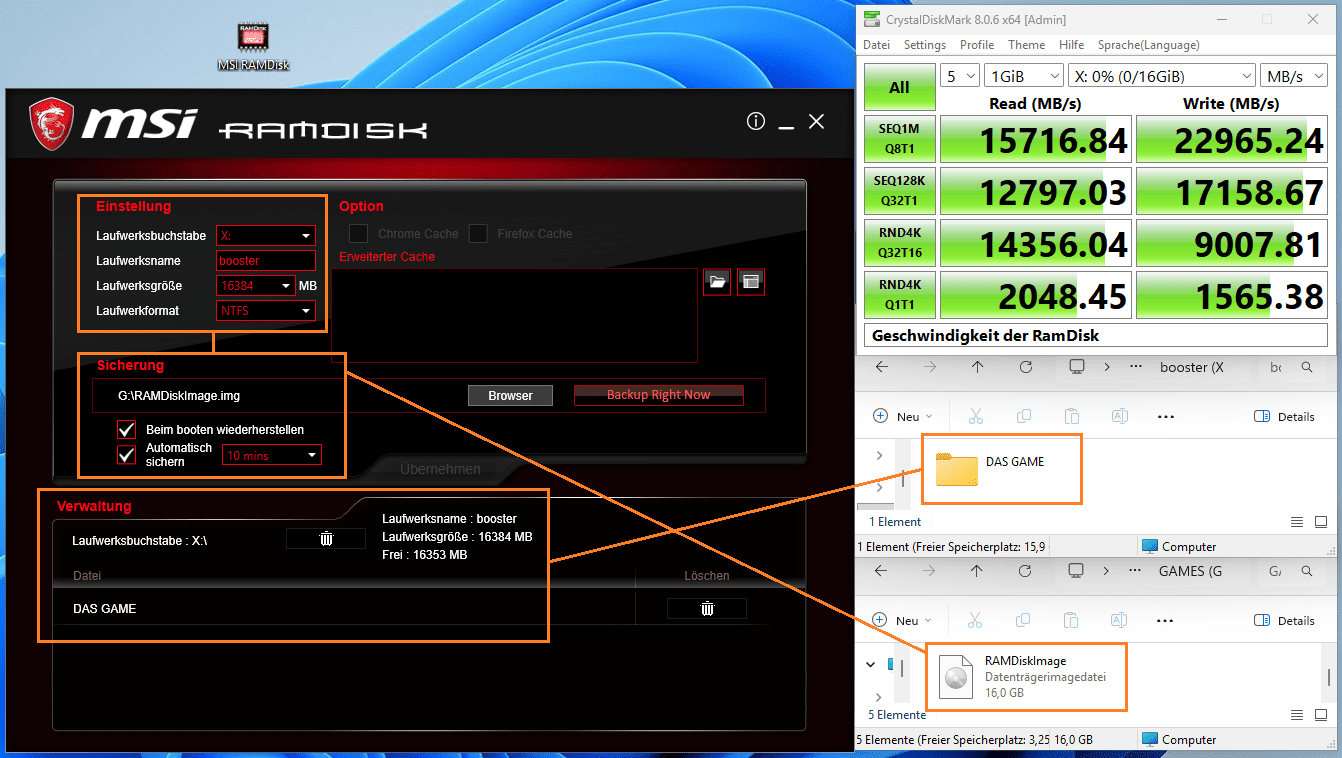The width and height of the screenshot is (1342, 758).
Task: Switch GAMES Explorer to list view
Action: [1297, 715]
